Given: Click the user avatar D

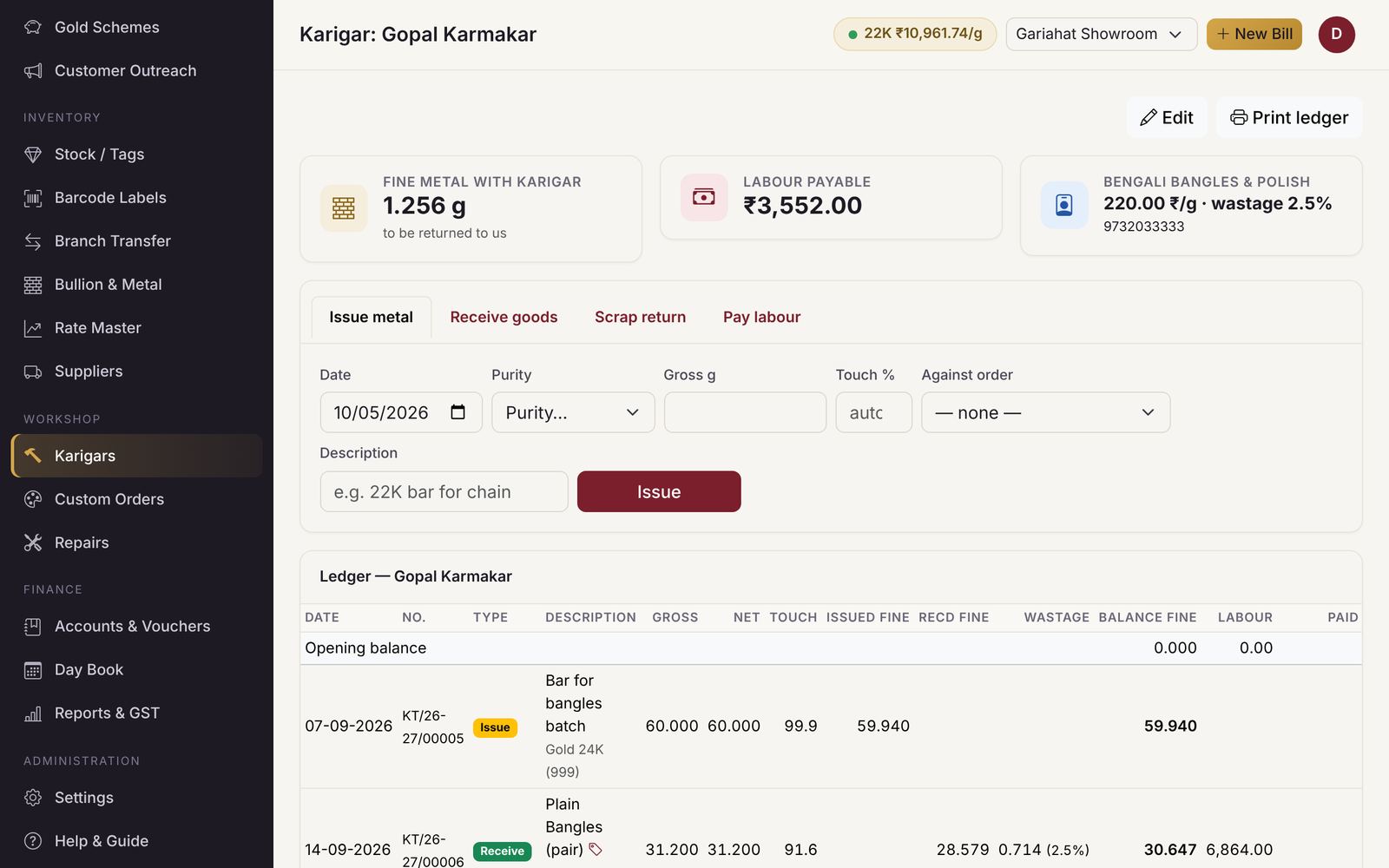Looking at the screenshot, I should click(x=1336, y=34).
